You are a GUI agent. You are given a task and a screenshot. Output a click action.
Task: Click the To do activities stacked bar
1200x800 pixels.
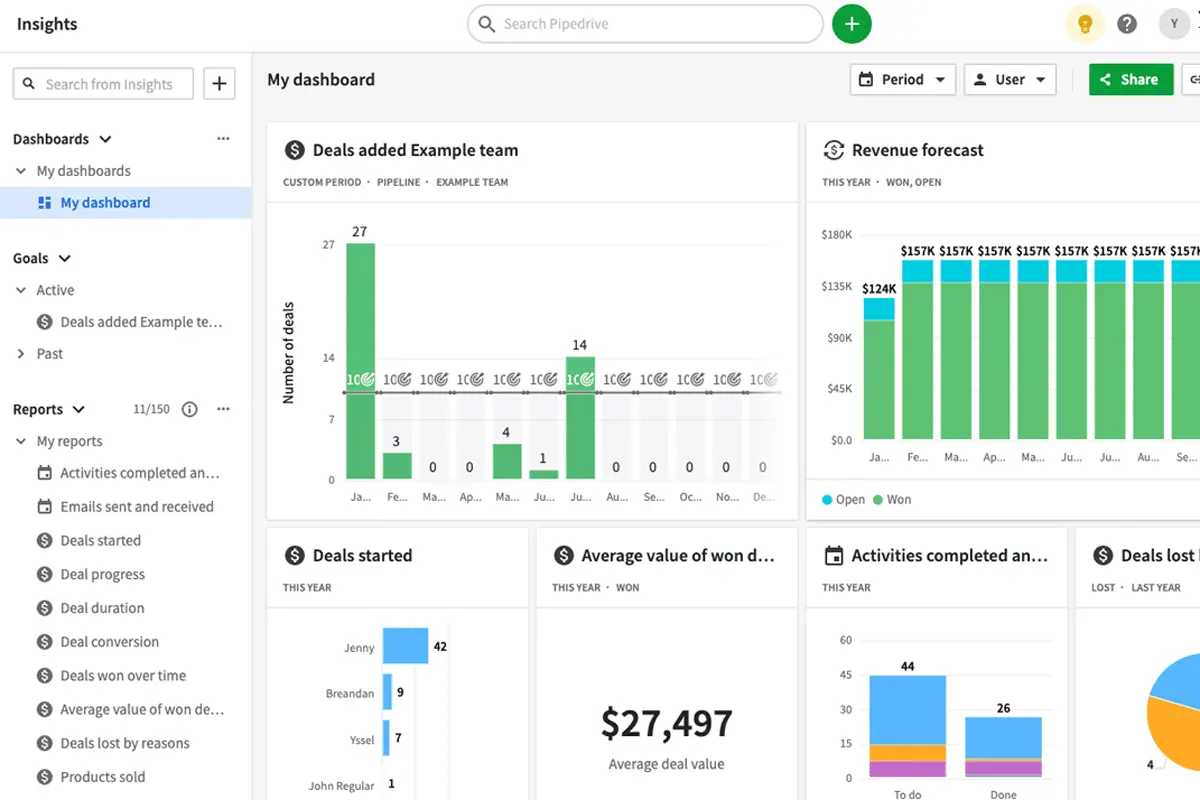pos(908,726)
